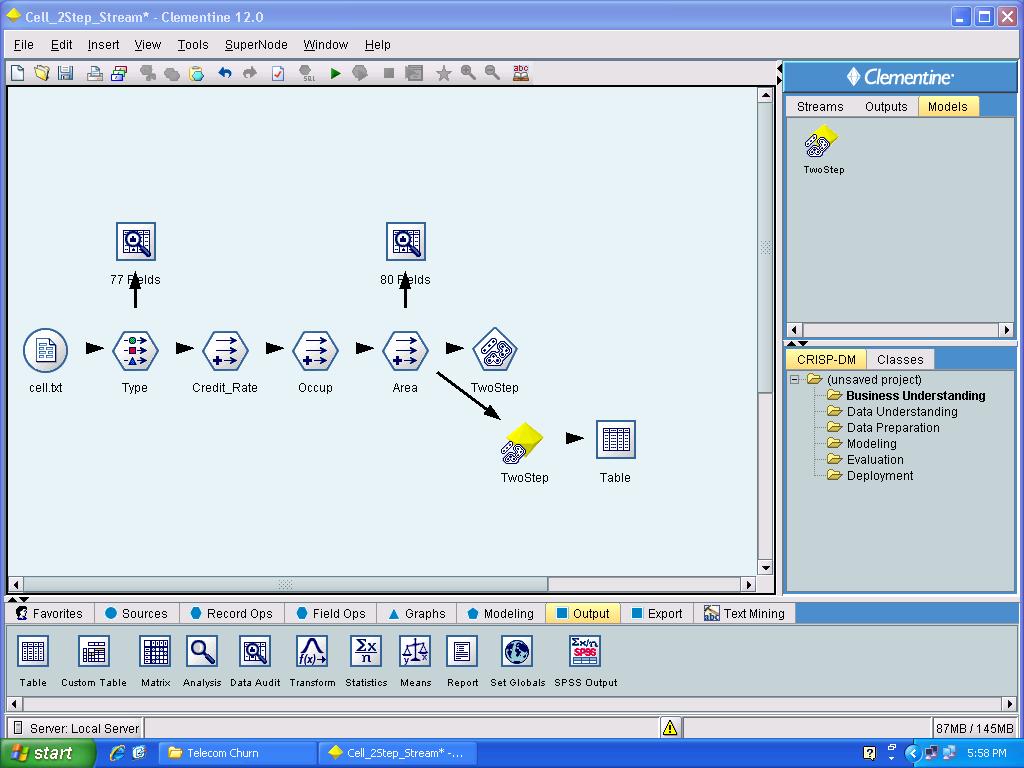Select the Credit_Rate derive node
1024x768 pixels.
pos(225,350)
